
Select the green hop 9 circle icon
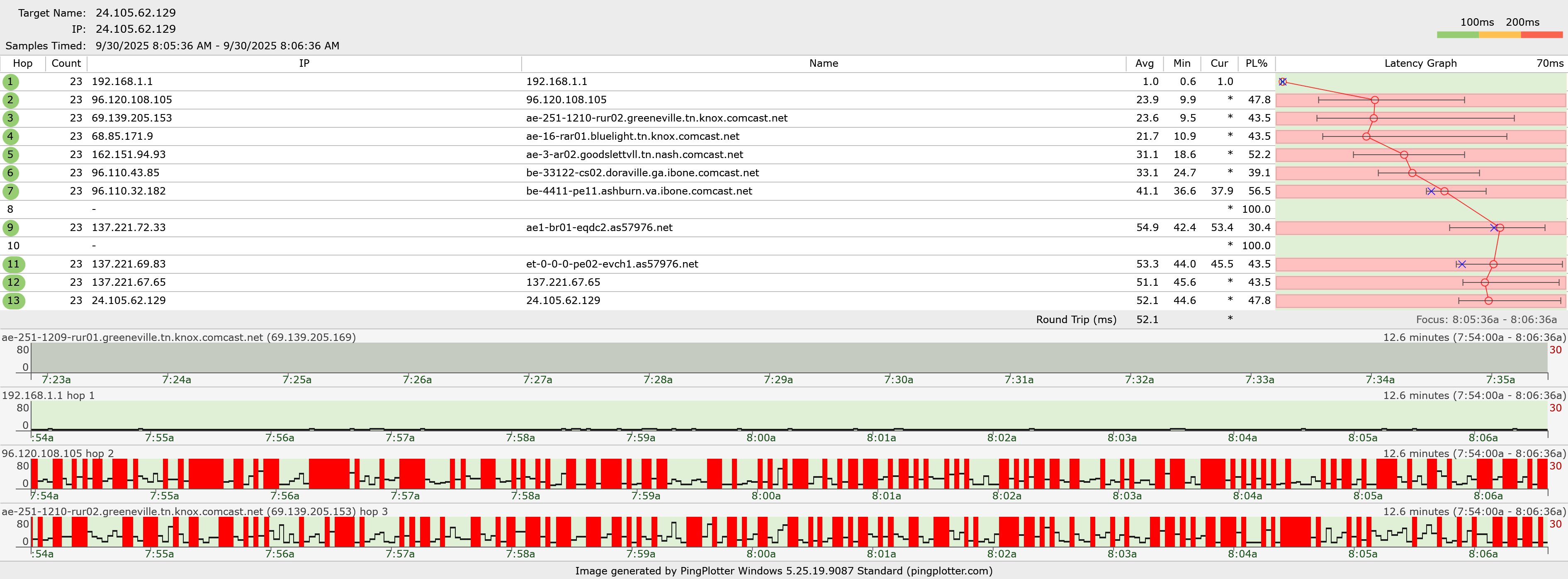click(x=10, y=228)
